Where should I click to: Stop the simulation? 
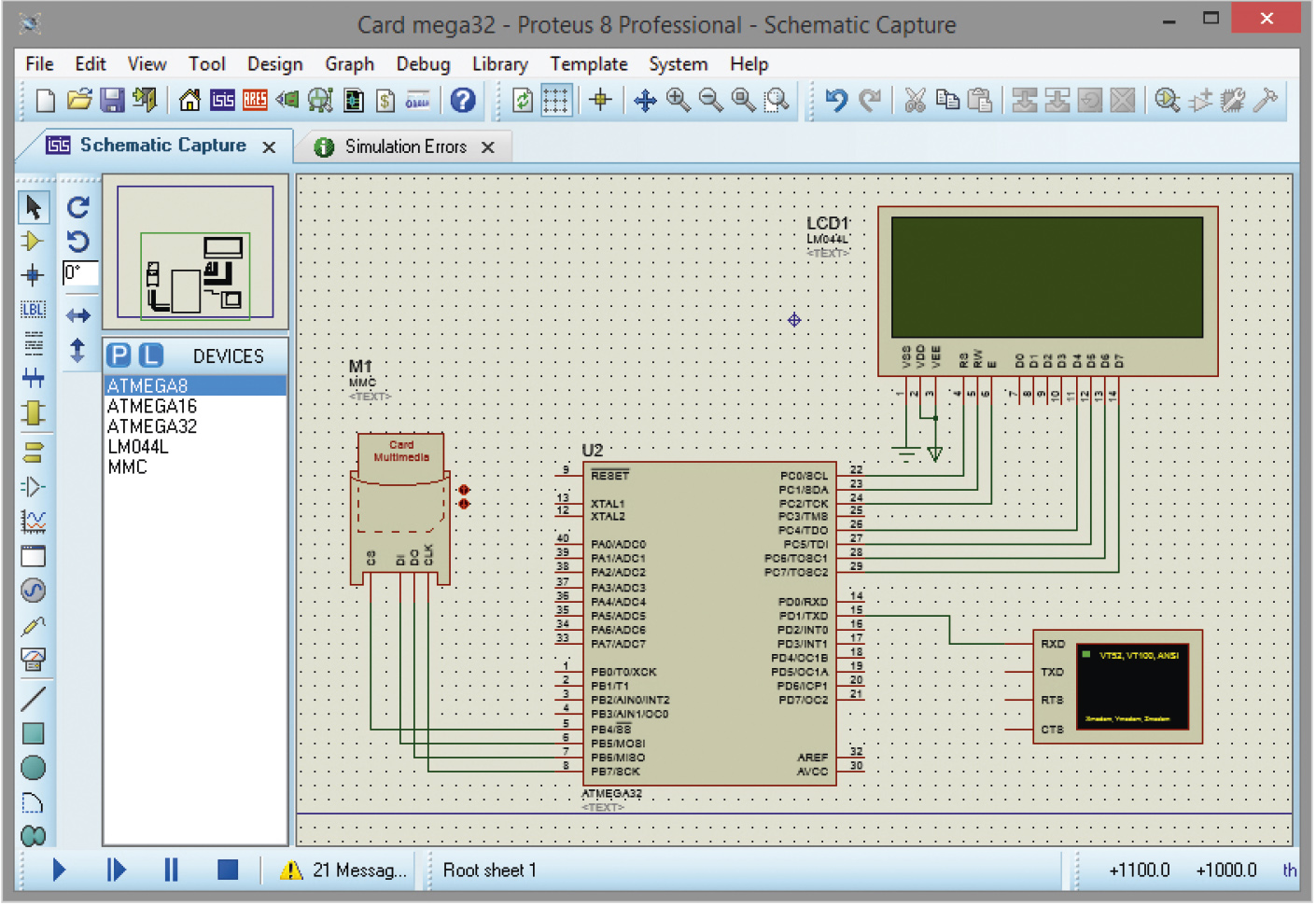228,870
